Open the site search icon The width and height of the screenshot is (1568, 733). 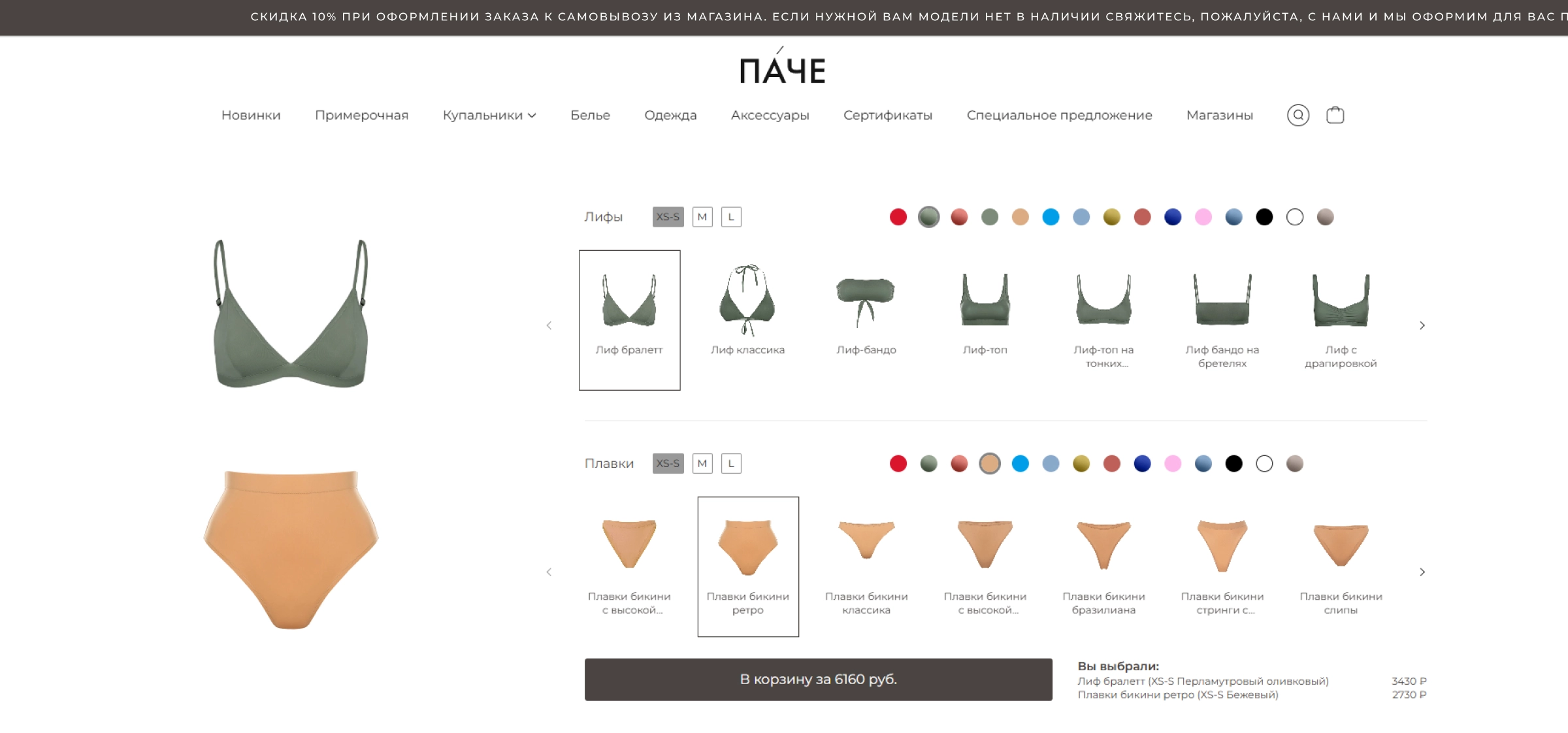[1298, 115]
